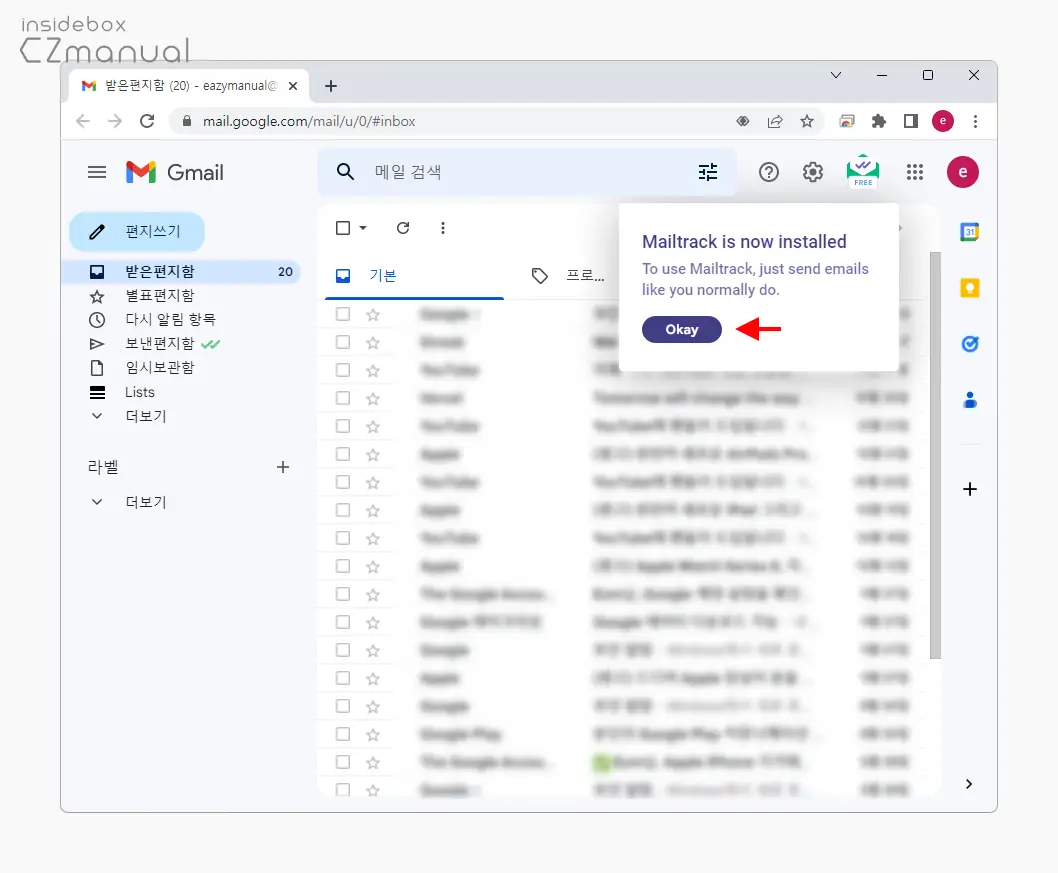This screenshot has height=873, width=1058.
Task: Toggle Chrome side panel icon
Action: pos(911,121)
